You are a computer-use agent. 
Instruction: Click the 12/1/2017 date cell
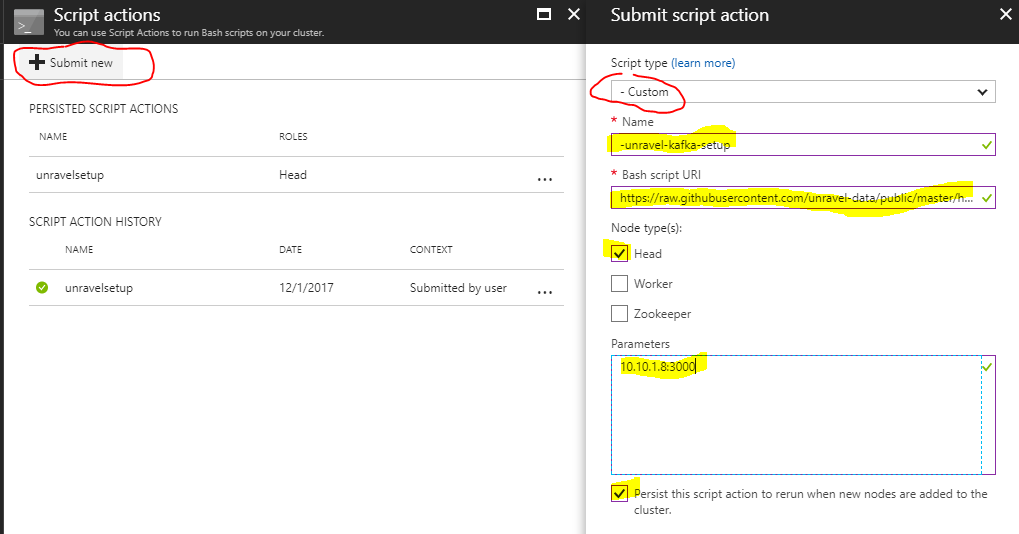(306, 288)
